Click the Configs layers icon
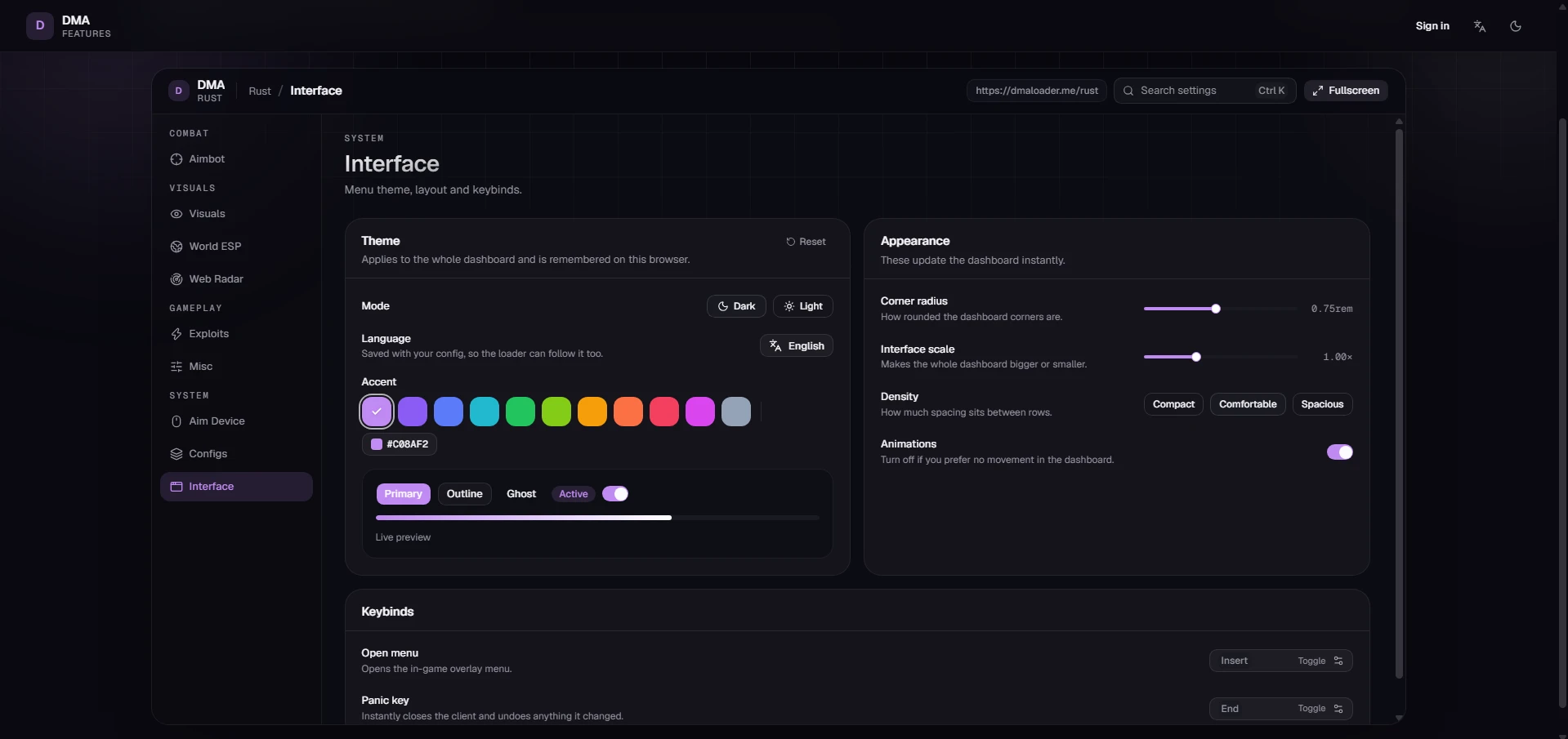 point(176,454)
